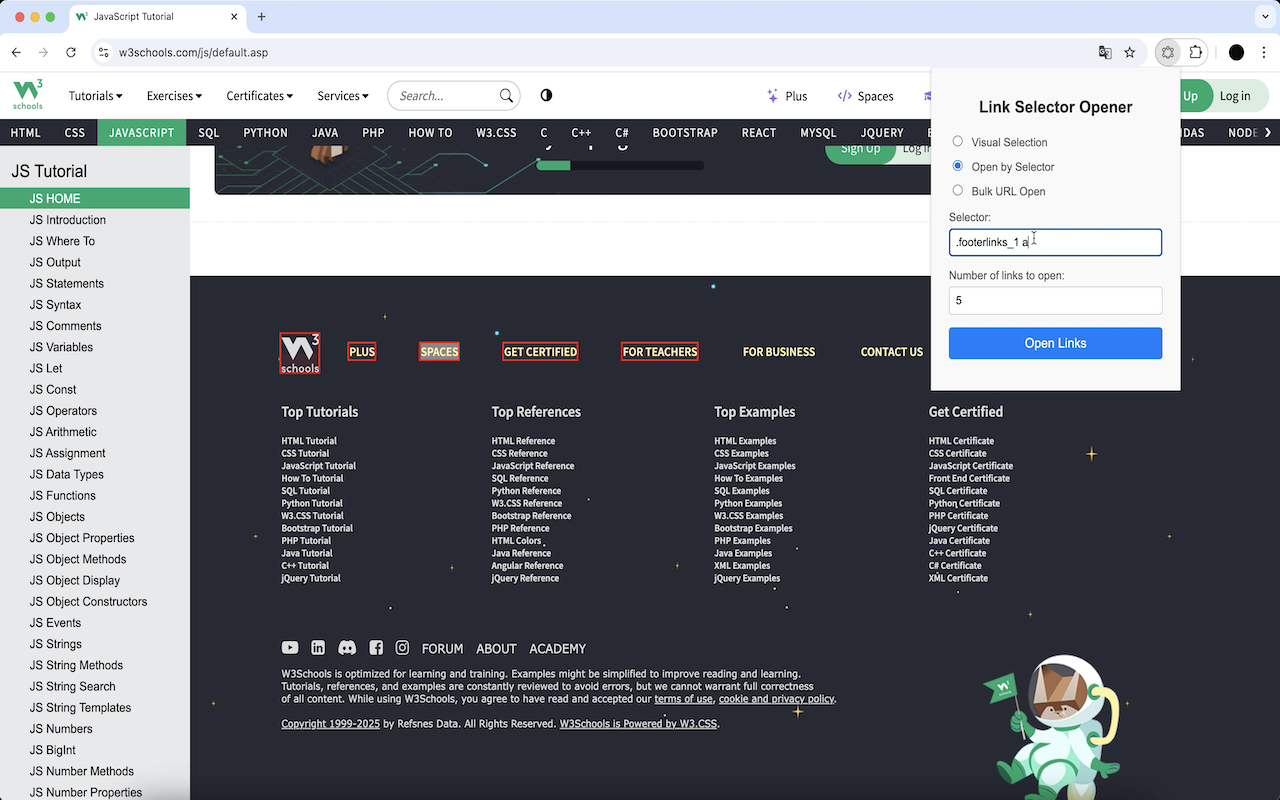Click inside the Selector text field
The width and height of the screenshot is (1280, 800).
pos(1055,242)
